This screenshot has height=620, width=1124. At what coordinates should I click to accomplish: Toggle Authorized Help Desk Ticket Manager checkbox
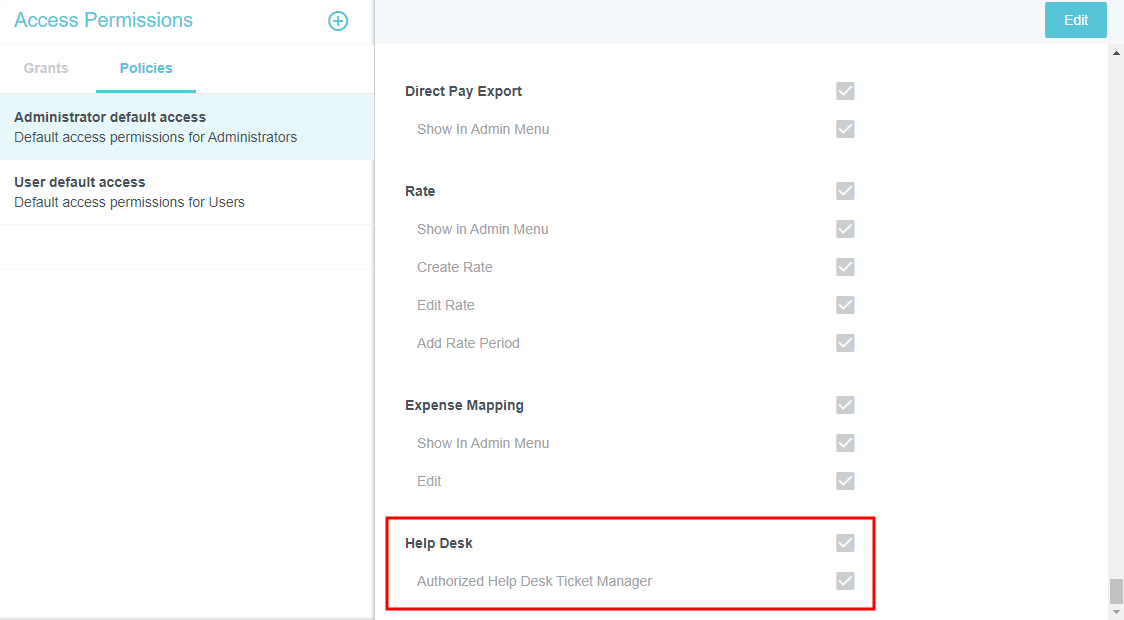[x=845, y=581]
